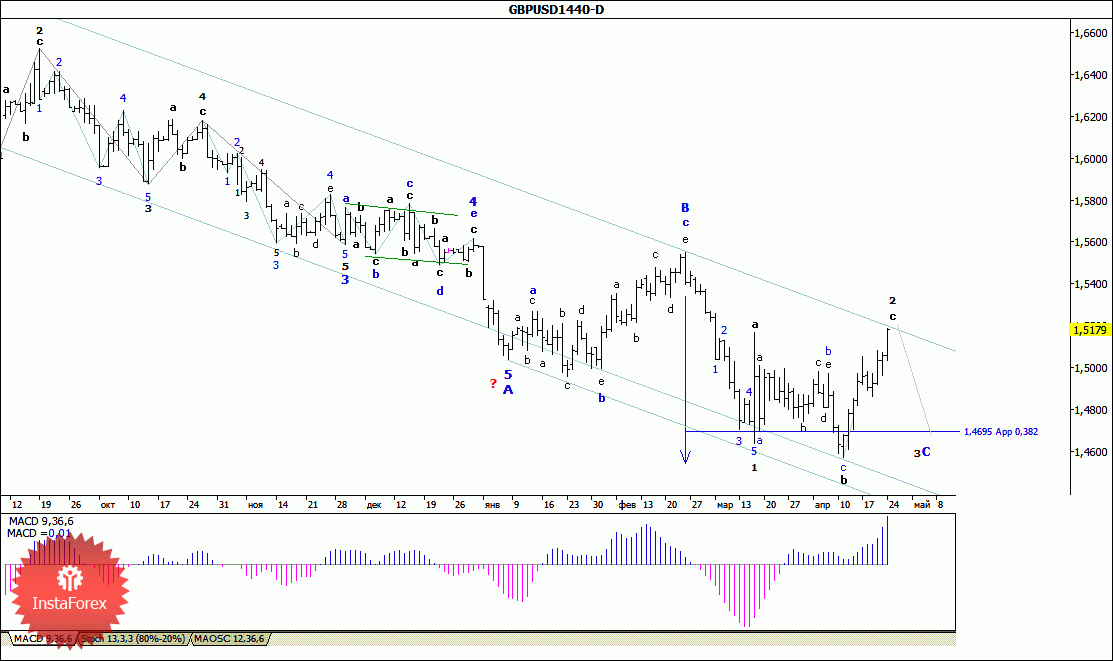Click the 1,6600 price axis label
1113x661 pixels.
[x=1091, y=33]
